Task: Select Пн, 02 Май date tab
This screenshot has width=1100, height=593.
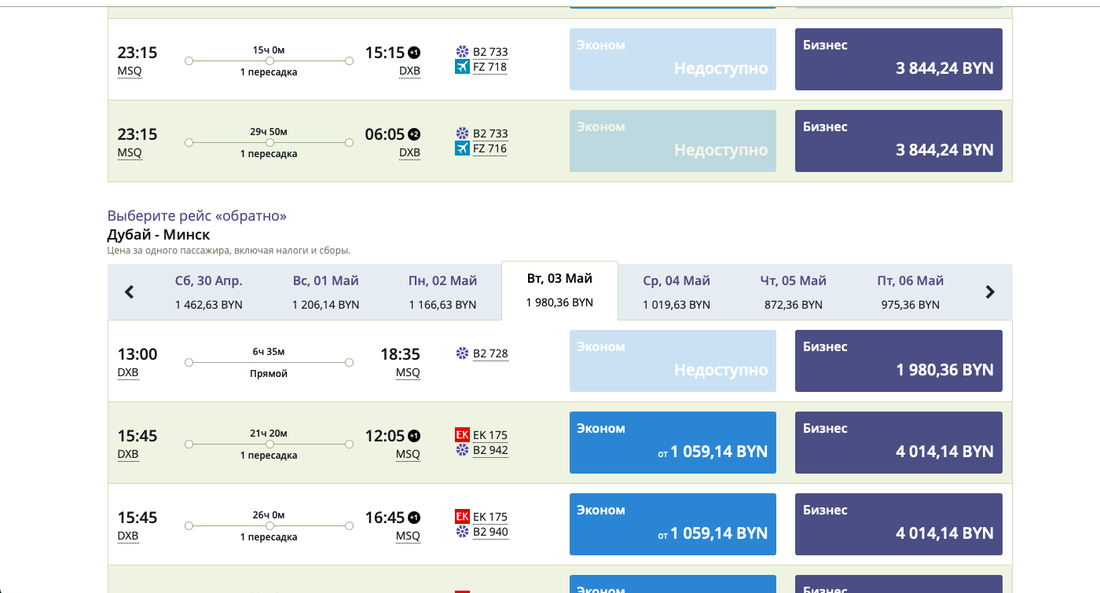Action: pos(442,292)
